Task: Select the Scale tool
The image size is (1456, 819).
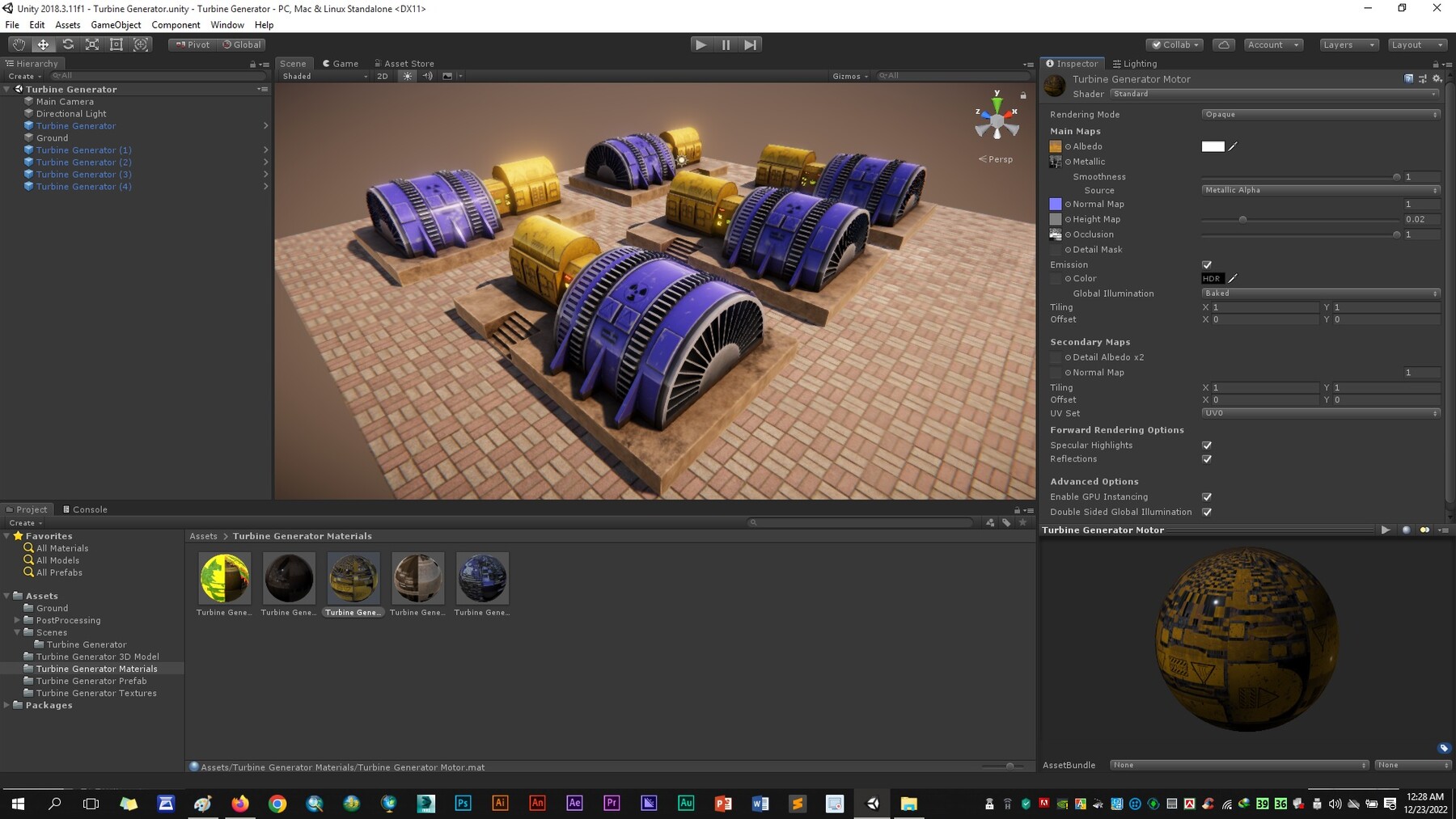Action: 92,44
